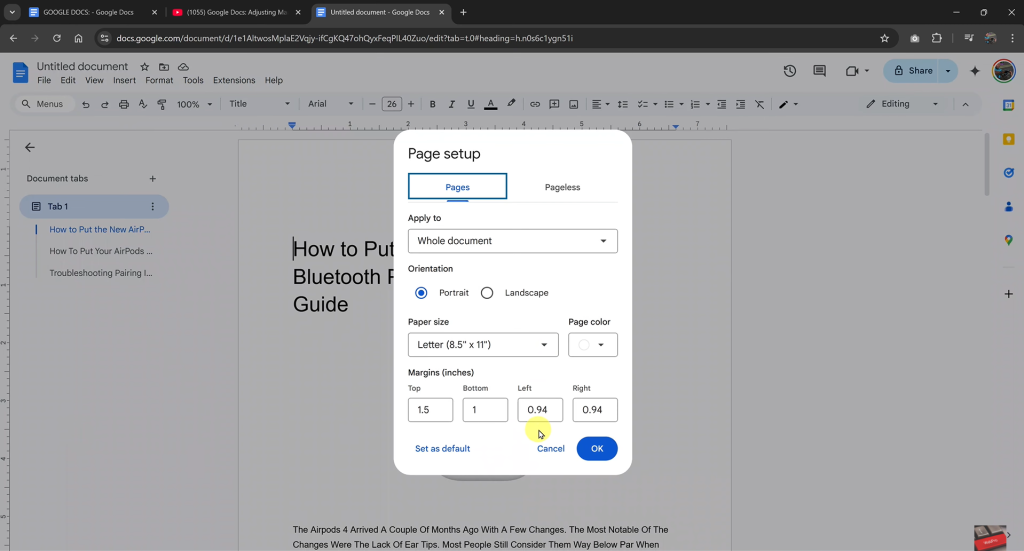The height and width of the screenshot is (551, 1024).
Task: Open the Share button dropdown arrow
Action: [948, 71]
